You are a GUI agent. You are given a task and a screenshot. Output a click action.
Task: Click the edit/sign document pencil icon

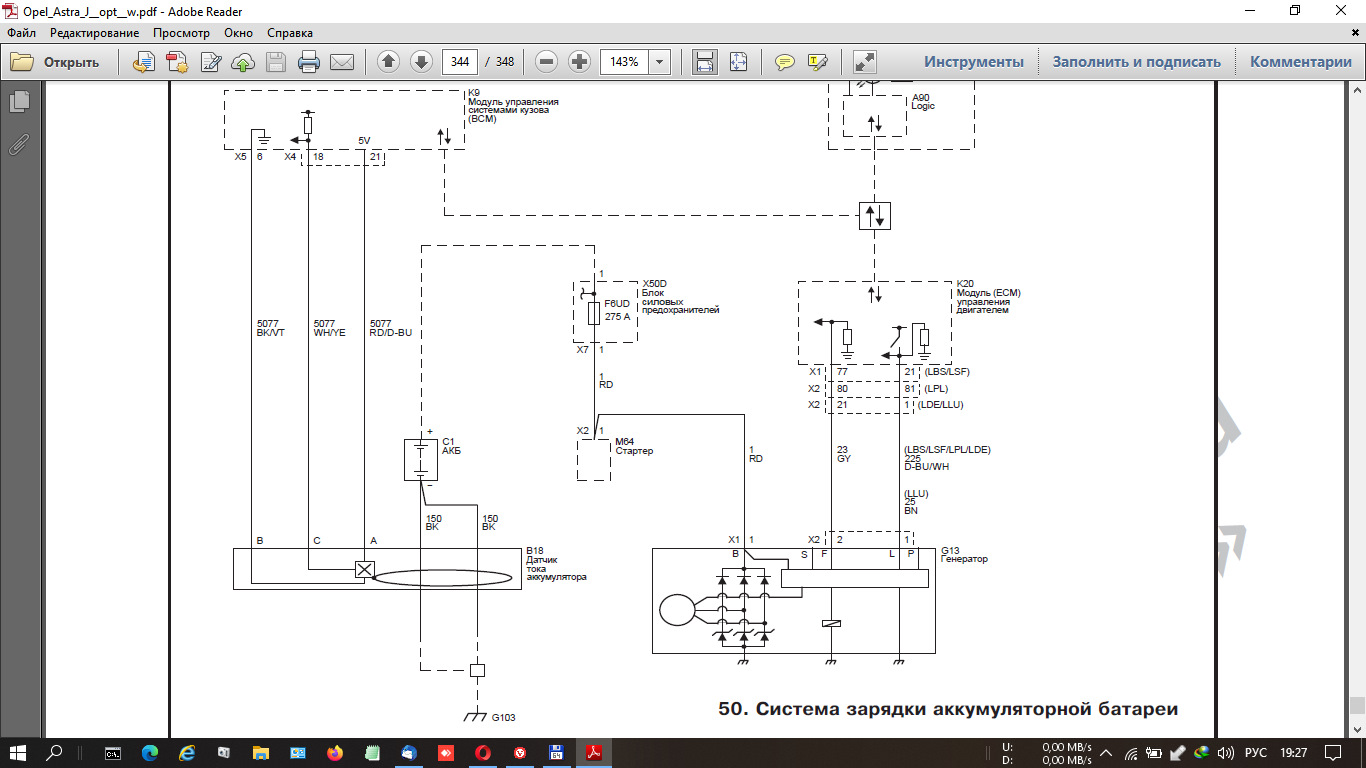pos(211,62)
